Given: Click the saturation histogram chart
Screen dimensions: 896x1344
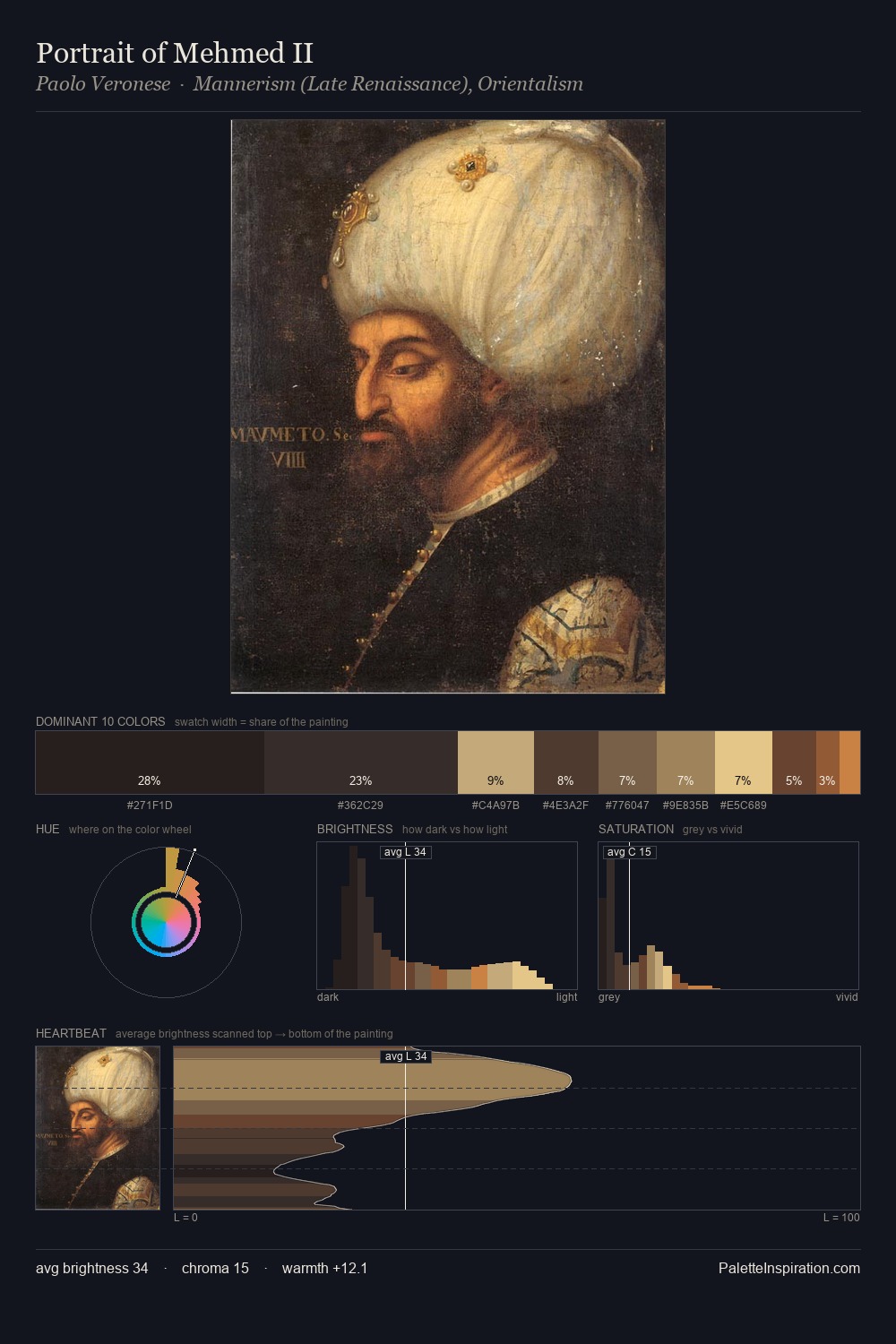Looking at the screenshot, I should point(728,916).
